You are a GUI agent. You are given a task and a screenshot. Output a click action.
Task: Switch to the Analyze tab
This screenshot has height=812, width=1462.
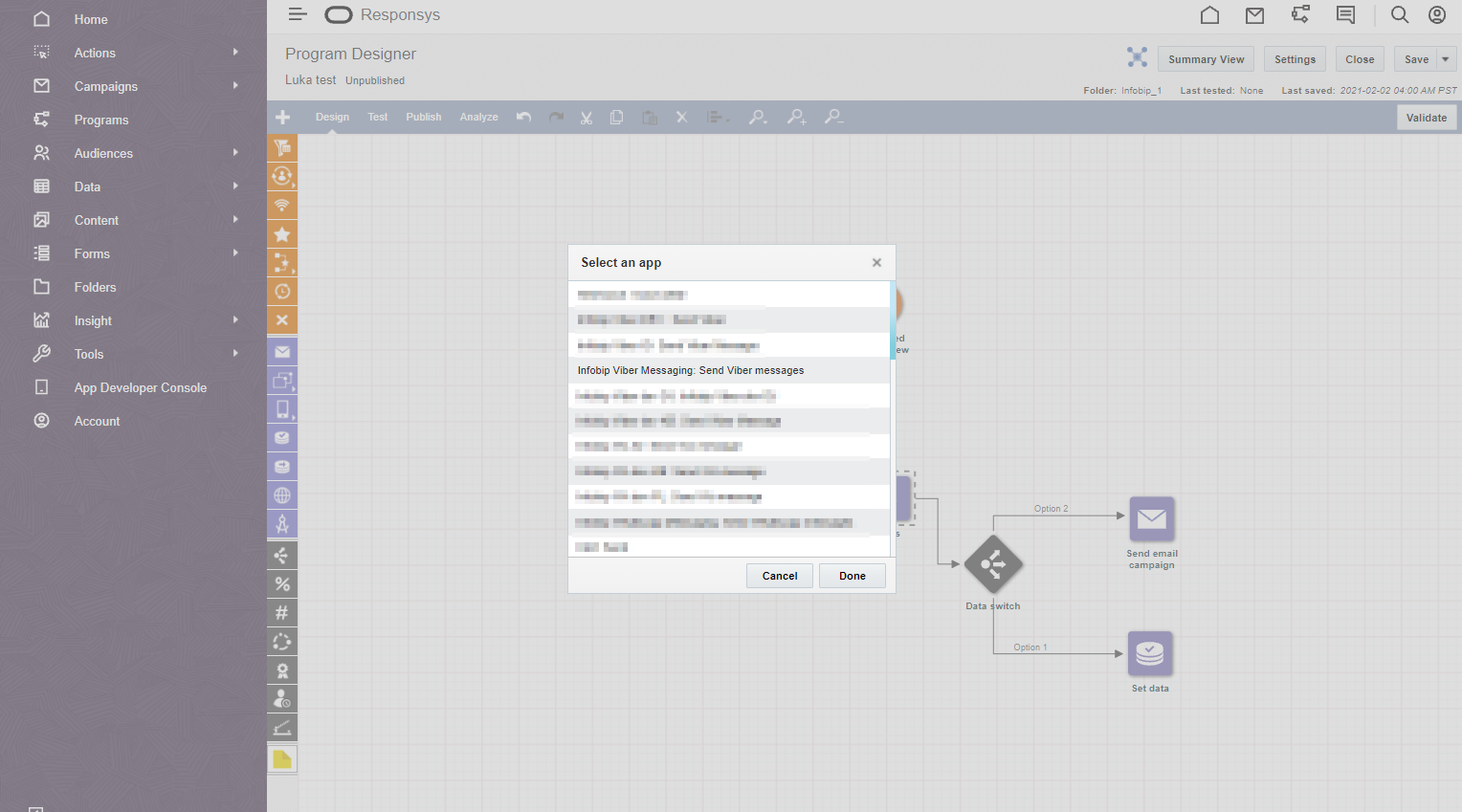(x=478, y=117)
